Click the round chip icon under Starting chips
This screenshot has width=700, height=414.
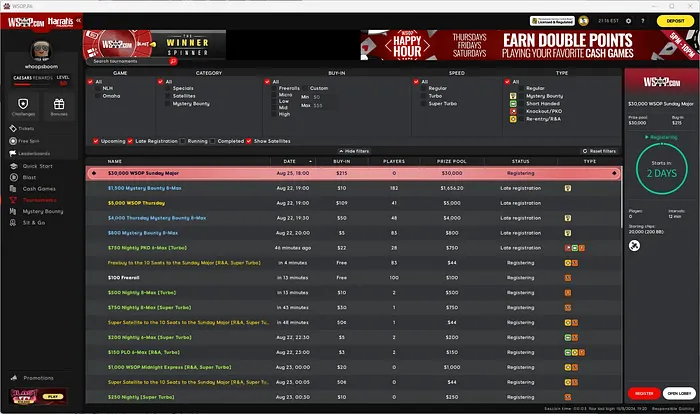point(634,246)
